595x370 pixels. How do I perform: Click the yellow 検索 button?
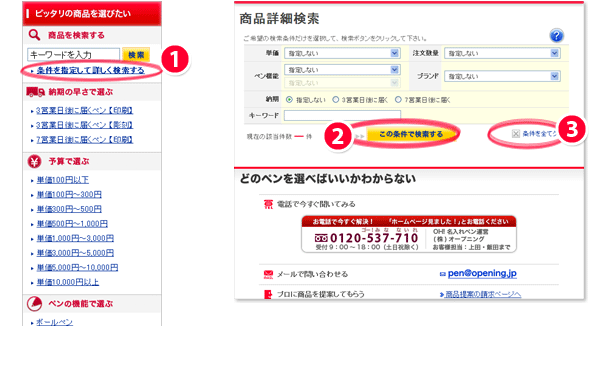point(136,55)
